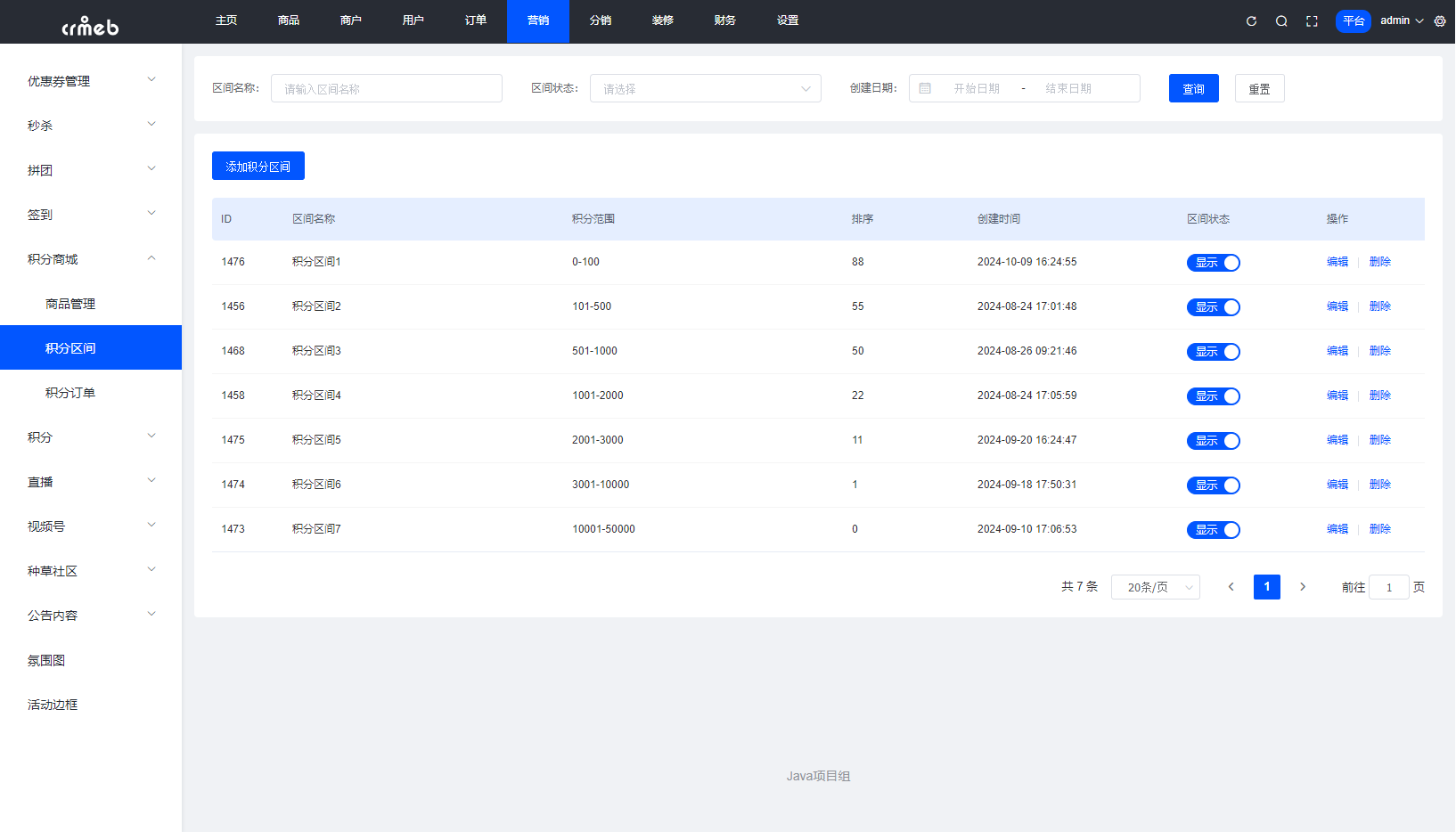Switch to the 财务 menu tab

click(x=724, y=20)
